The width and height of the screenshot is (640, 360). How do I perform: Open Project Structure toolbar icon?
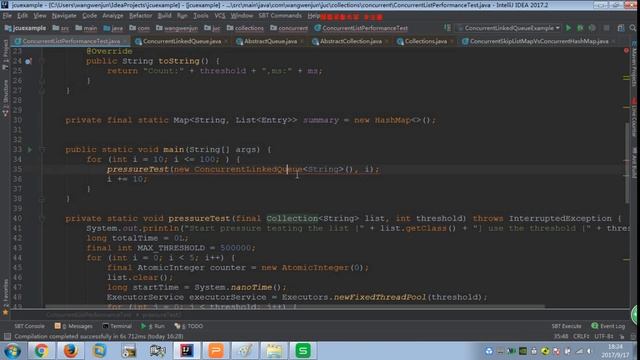[x=621, y=28]
